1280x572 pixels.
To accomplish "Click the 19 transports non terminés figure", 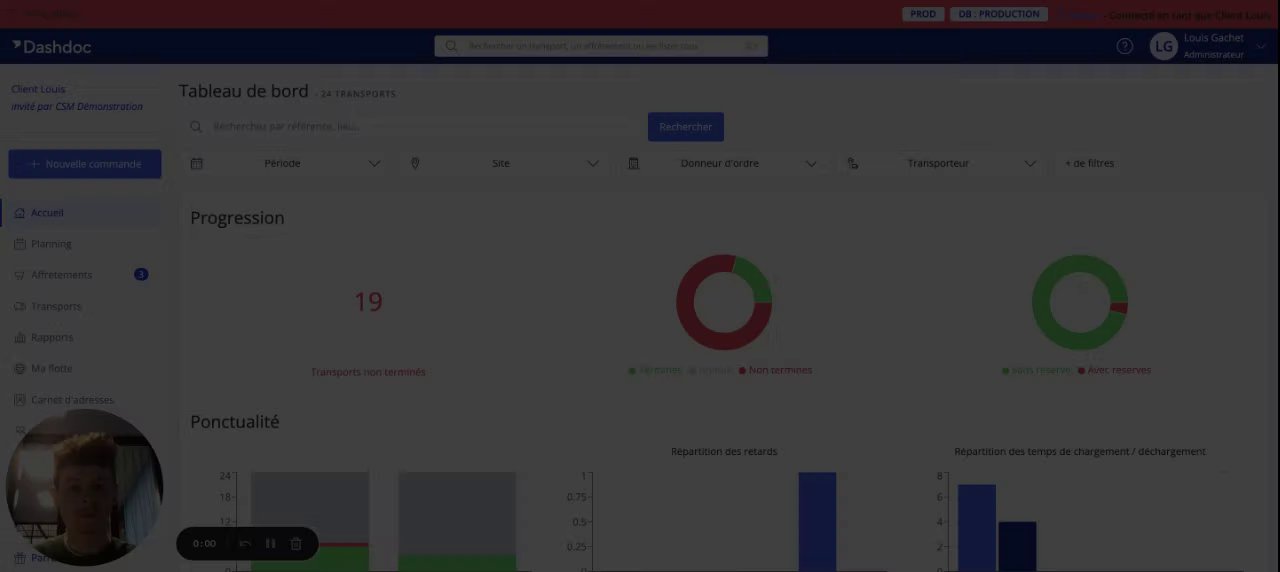I will [368, 302].
